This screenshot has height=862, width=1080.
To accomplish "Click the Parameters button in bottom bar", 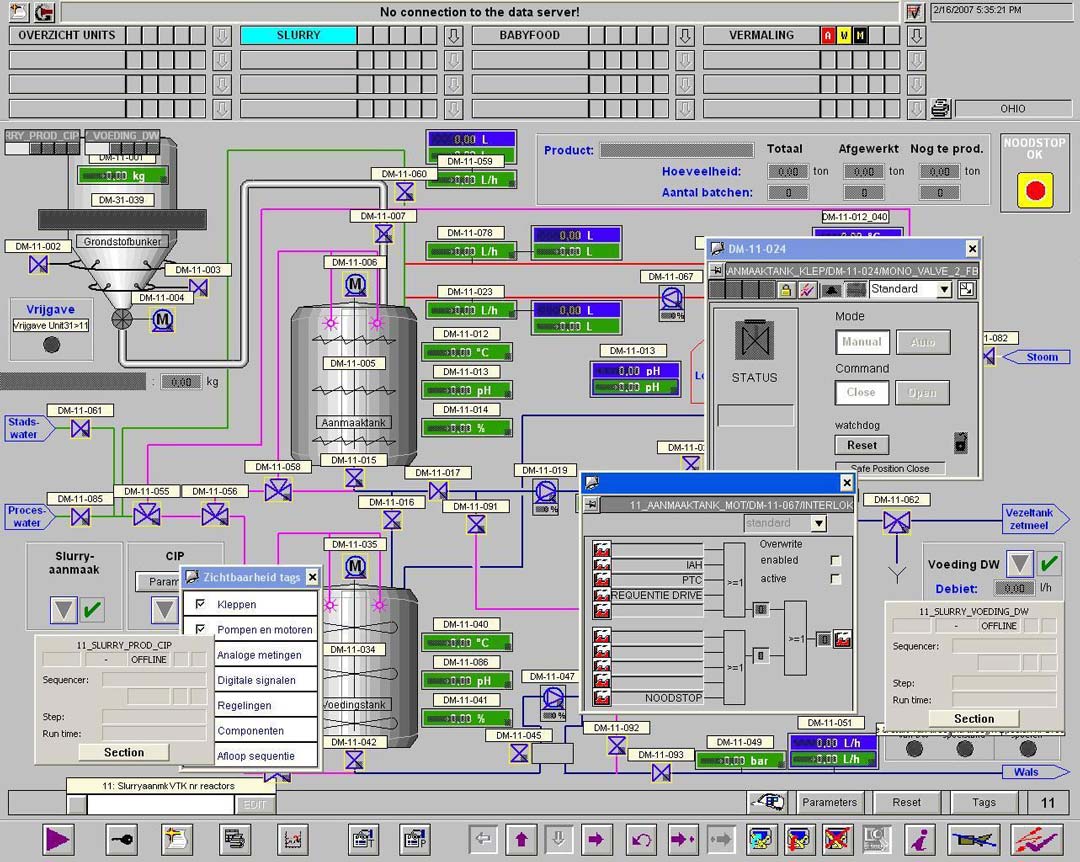I will (829, 802).
